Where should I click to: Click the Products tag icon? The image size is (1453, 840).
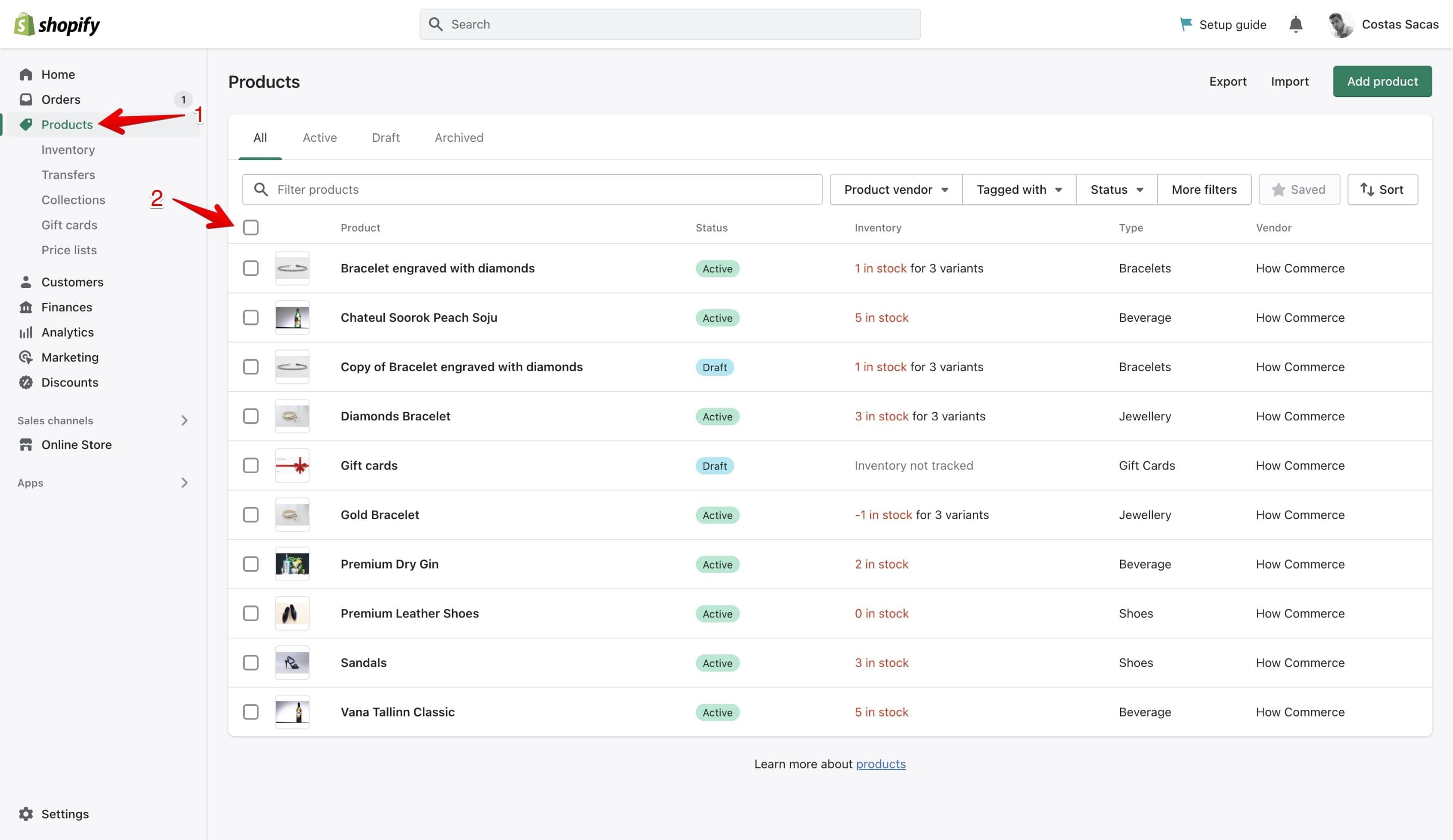click(x=26, y=125)
